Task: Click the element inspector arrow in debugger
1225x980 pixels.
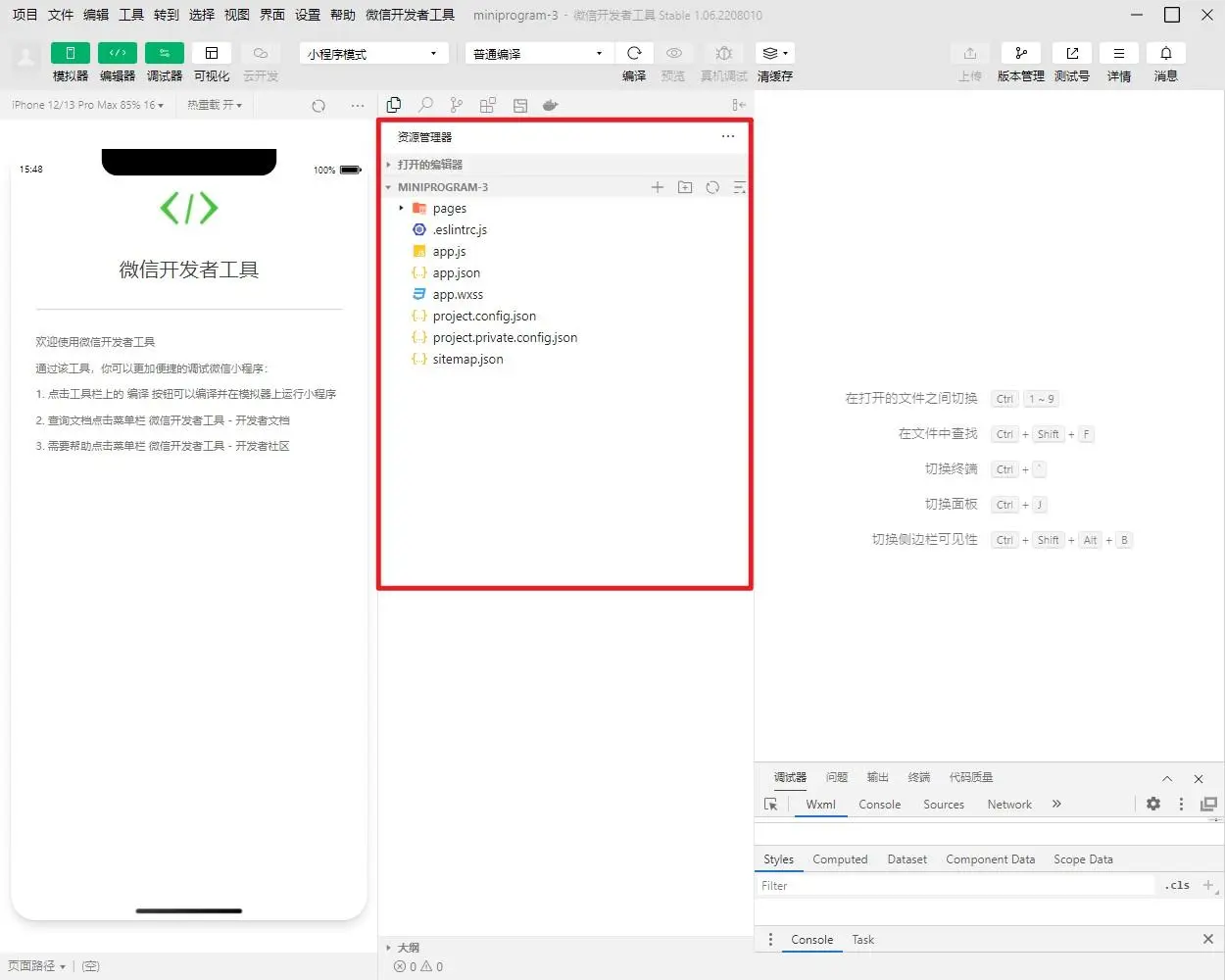Action: tap(771, 805)
